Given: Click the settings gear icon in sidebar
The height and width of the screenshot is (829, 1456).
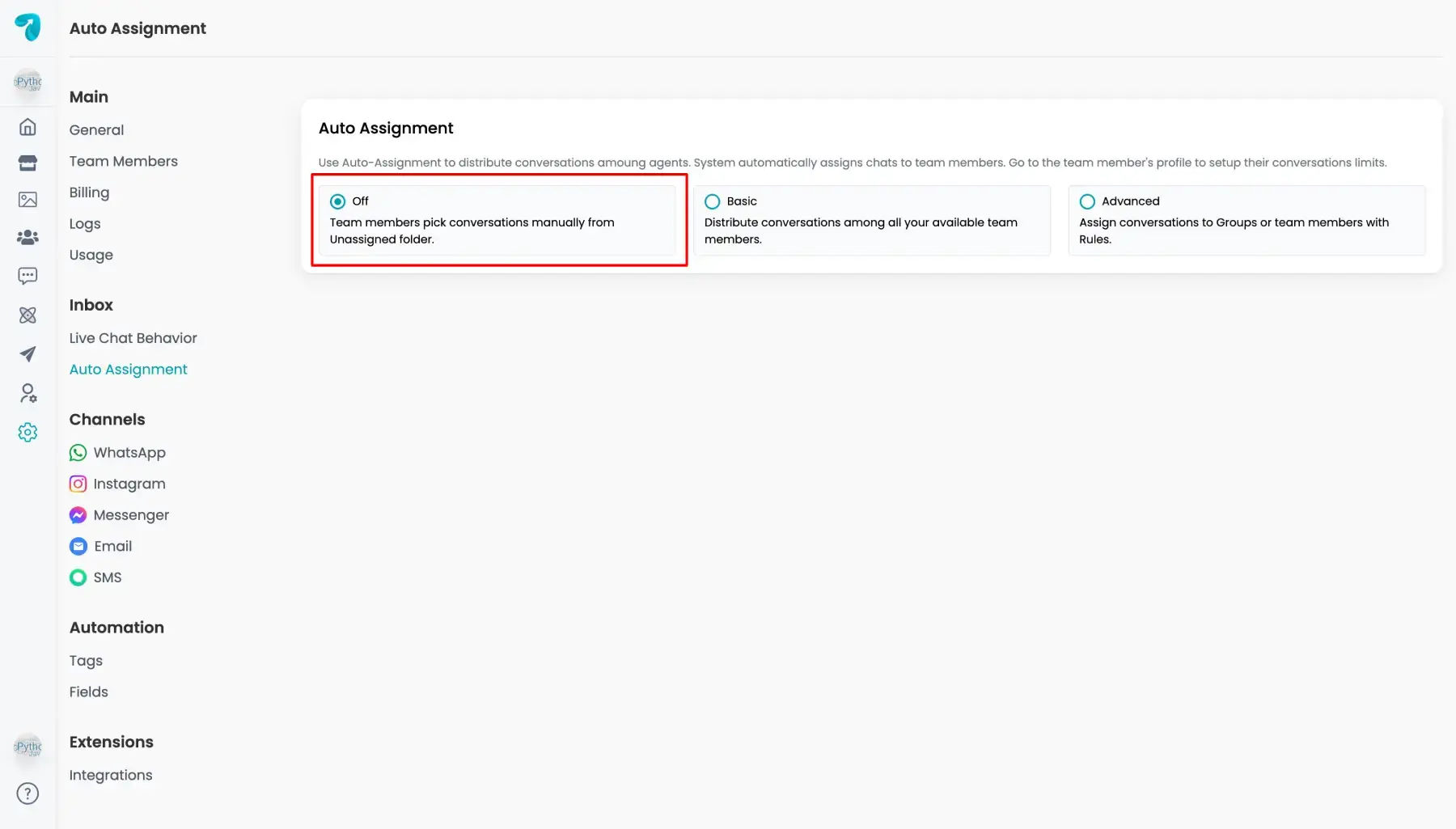Looking at the screenshot, I should click(x=28, y=433).
